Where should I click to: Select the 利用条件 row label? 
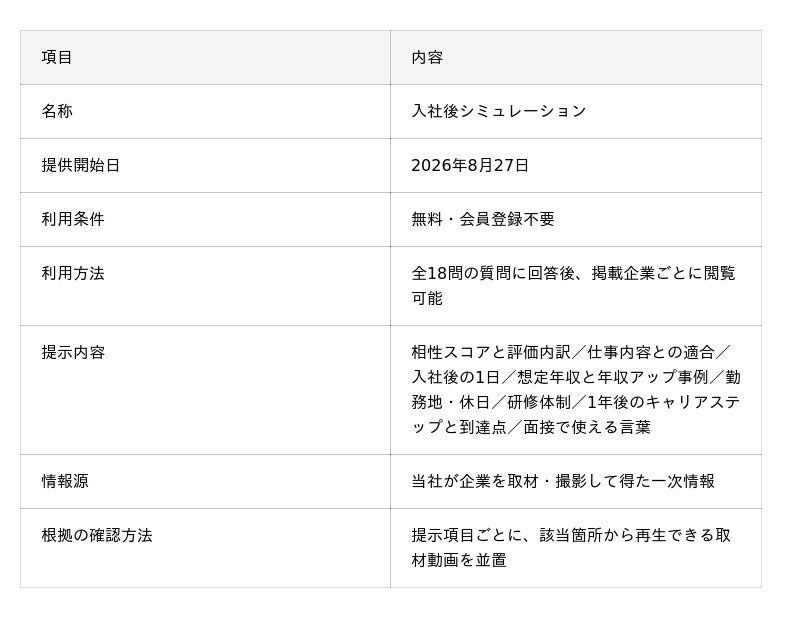click(73, 219)
